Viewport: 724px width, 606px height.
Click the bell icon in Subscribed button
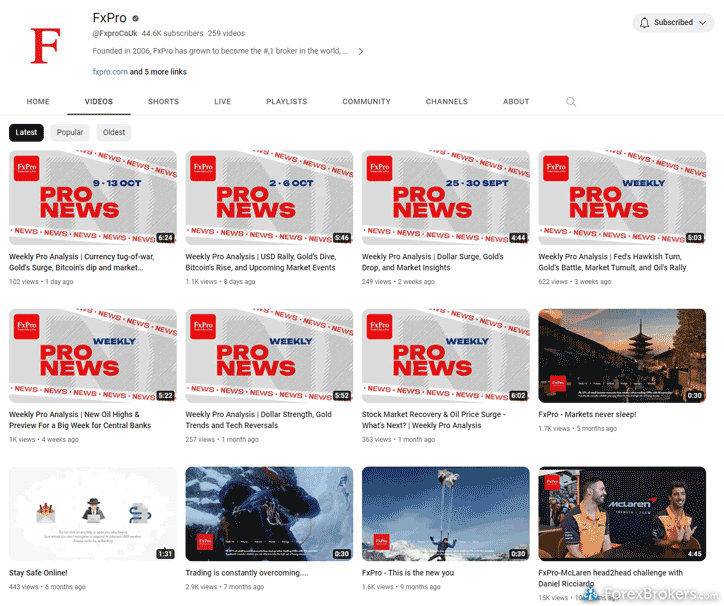(x=644, y=22)
